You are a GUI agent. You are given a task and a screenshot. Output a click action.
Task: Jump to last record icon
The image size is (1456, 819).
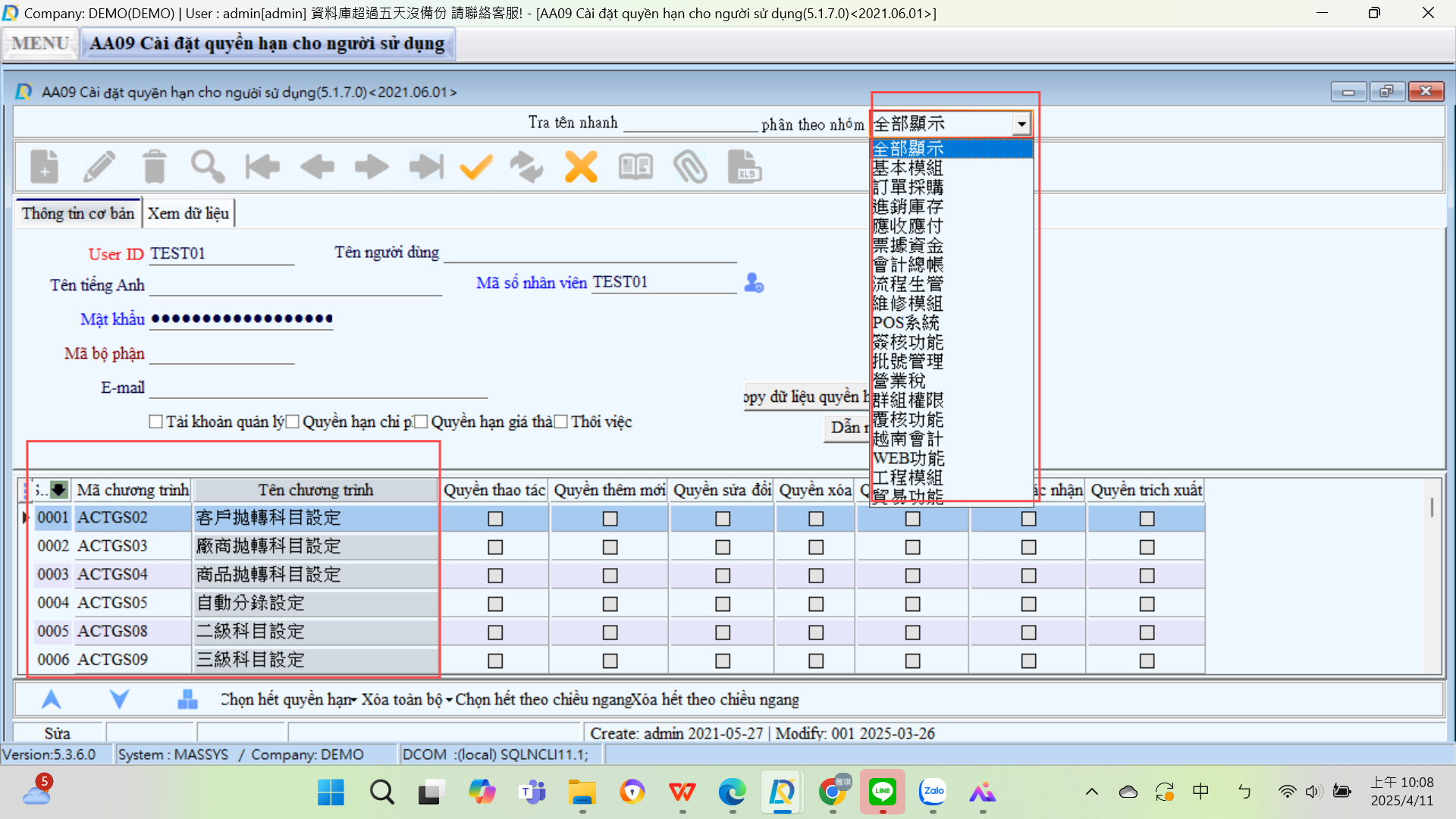click(x=426, y=167)
